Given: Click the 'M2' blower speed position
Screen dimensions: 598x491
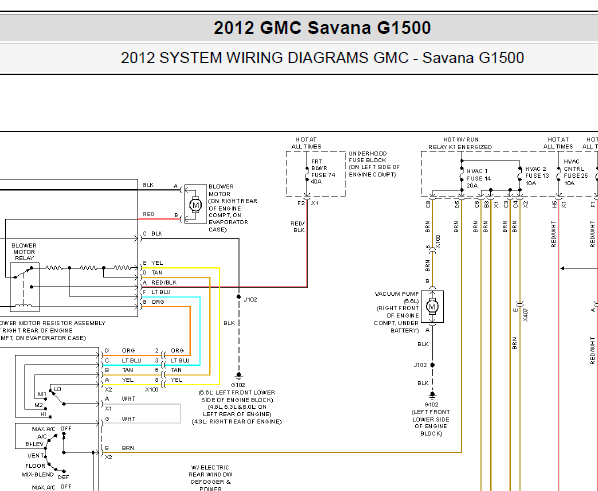Looking at the screenshot, I should click(x=39, y=405).
